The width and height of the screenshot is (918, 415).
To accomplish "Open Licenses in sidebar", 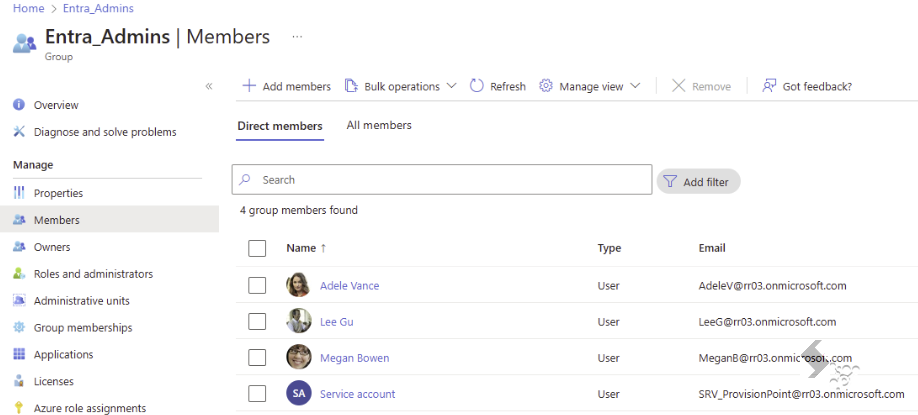I will click(54, 382).
